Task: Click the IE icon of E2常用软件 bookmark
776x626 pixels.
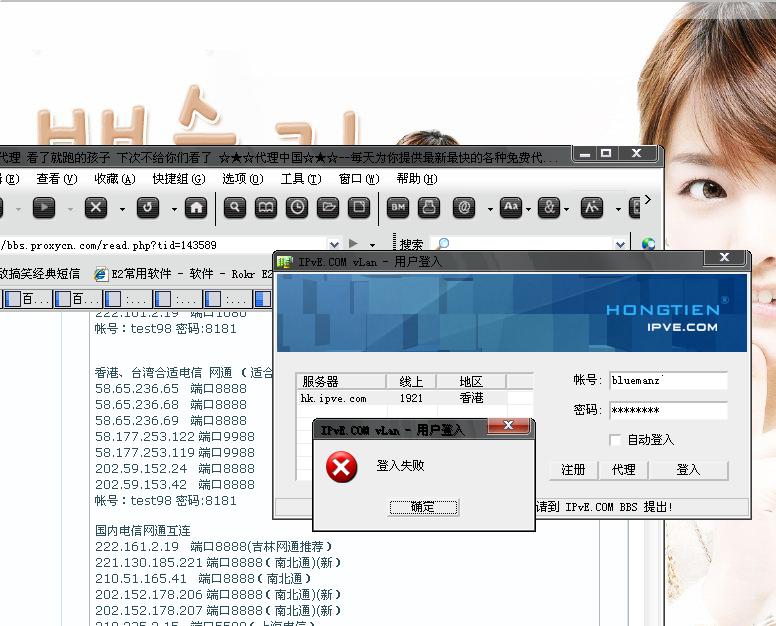Action: (x=101, y=274)
